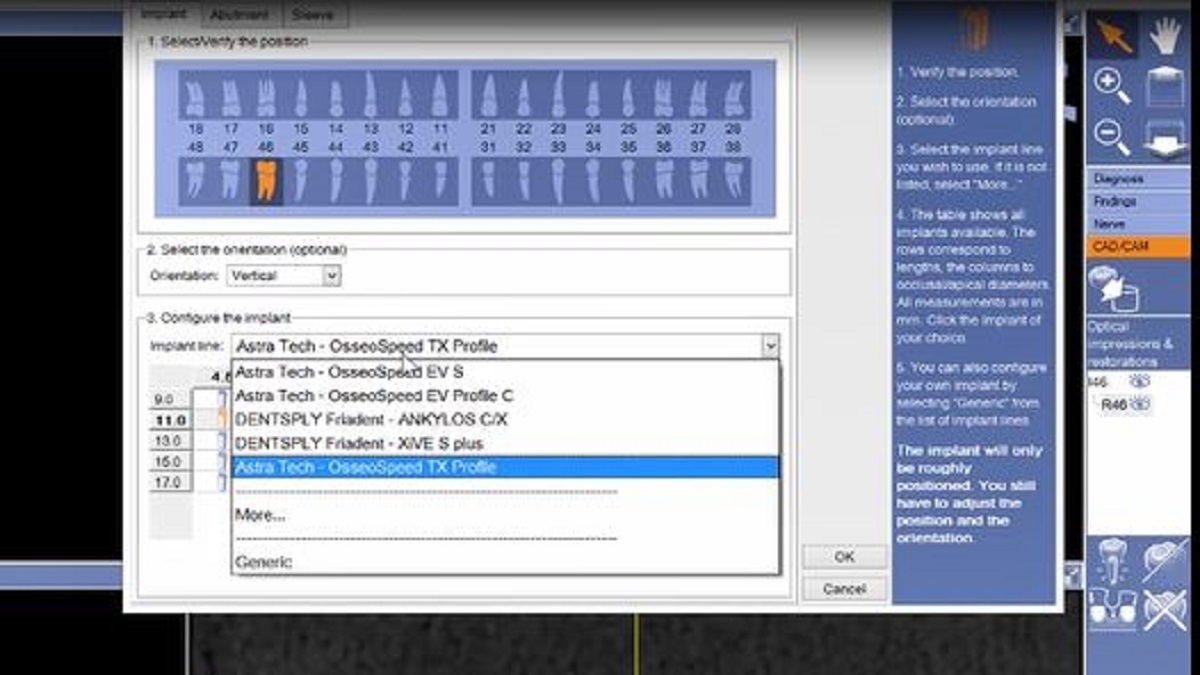Viewport: 1200px width, 675px height.
Task: Click the restoration icon crossed by an X
Action: [x=1165, y=610]
